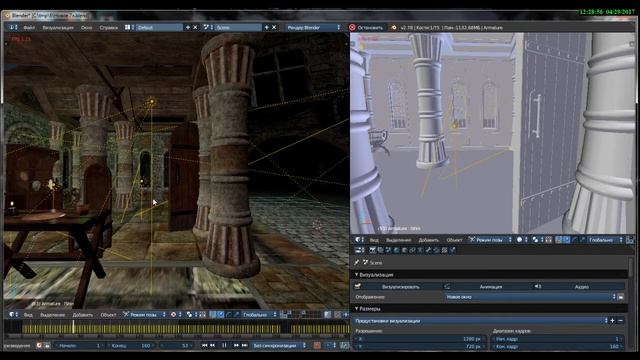Add a new screen layout with plus
This screenshot has height=360, width=640.
pos(188,27)
